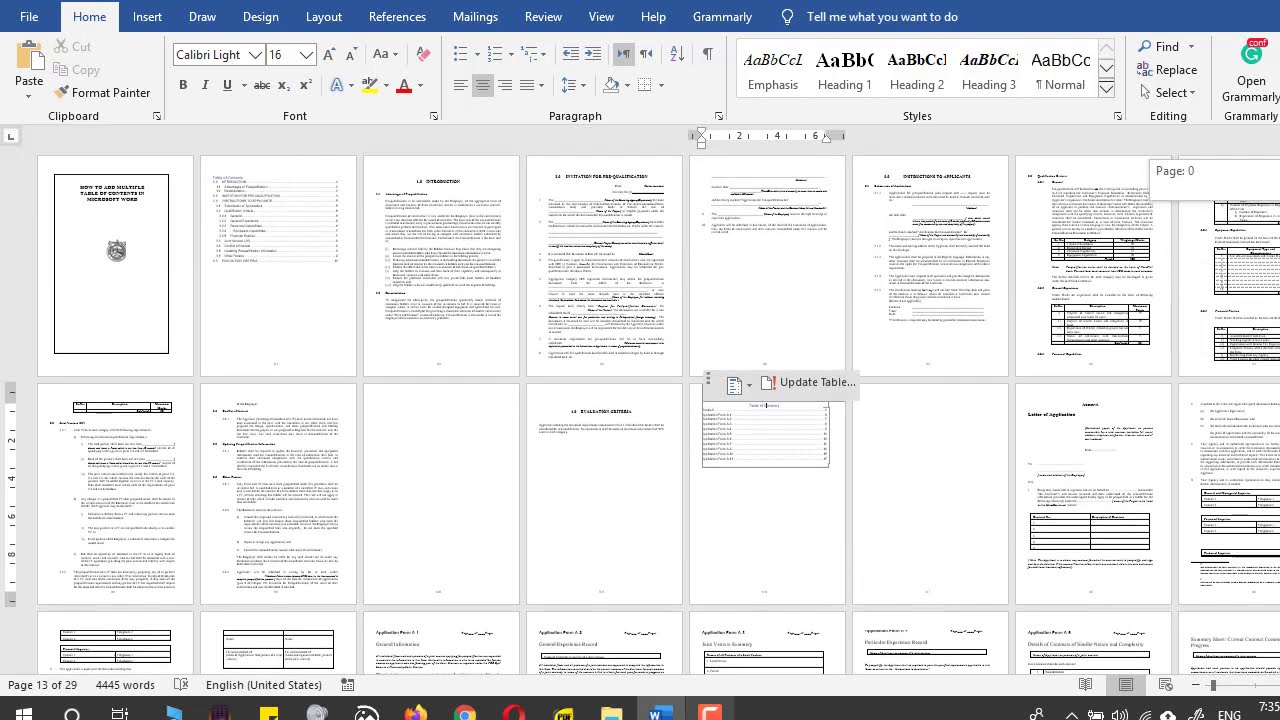Decrease paragraph indent
Viewport: 1280px width, 720px height.
570,54
